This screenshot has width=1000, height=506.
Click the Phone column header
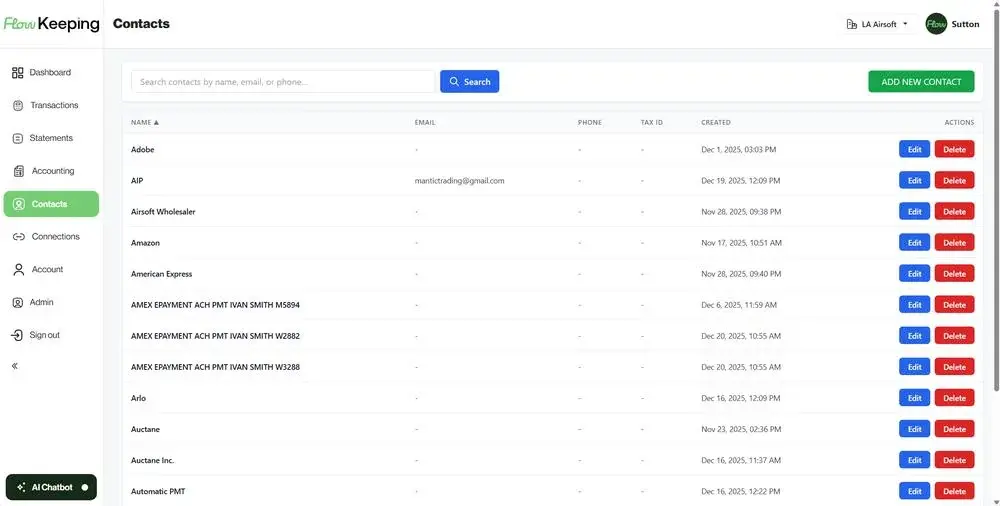(589, 123)
